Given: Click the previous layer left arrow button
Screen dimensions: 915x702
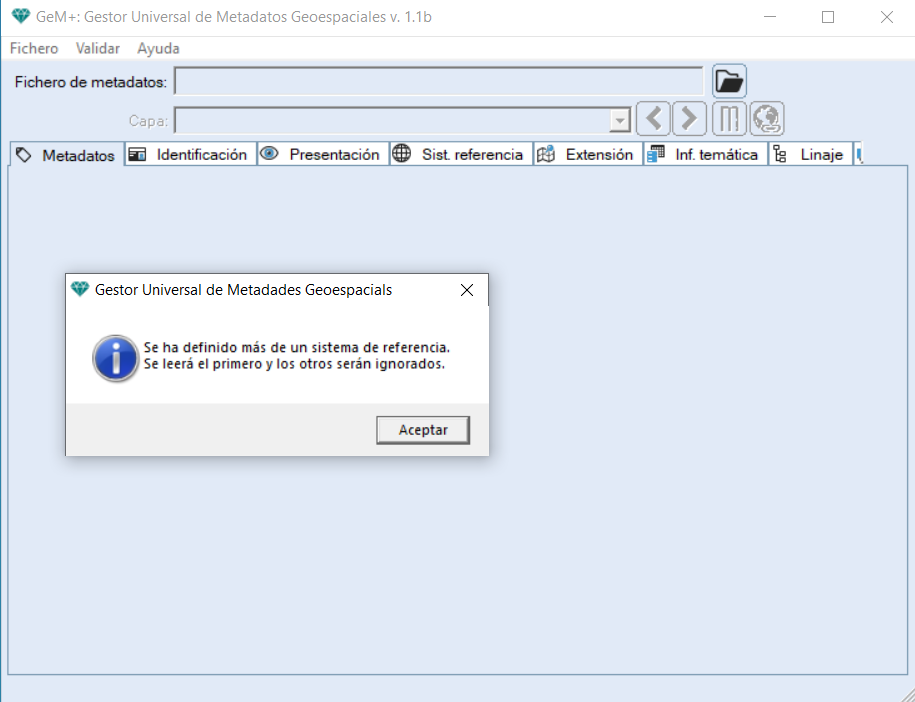Looking at the screenshot, I should pyautogui.click(x=653, y=119).
